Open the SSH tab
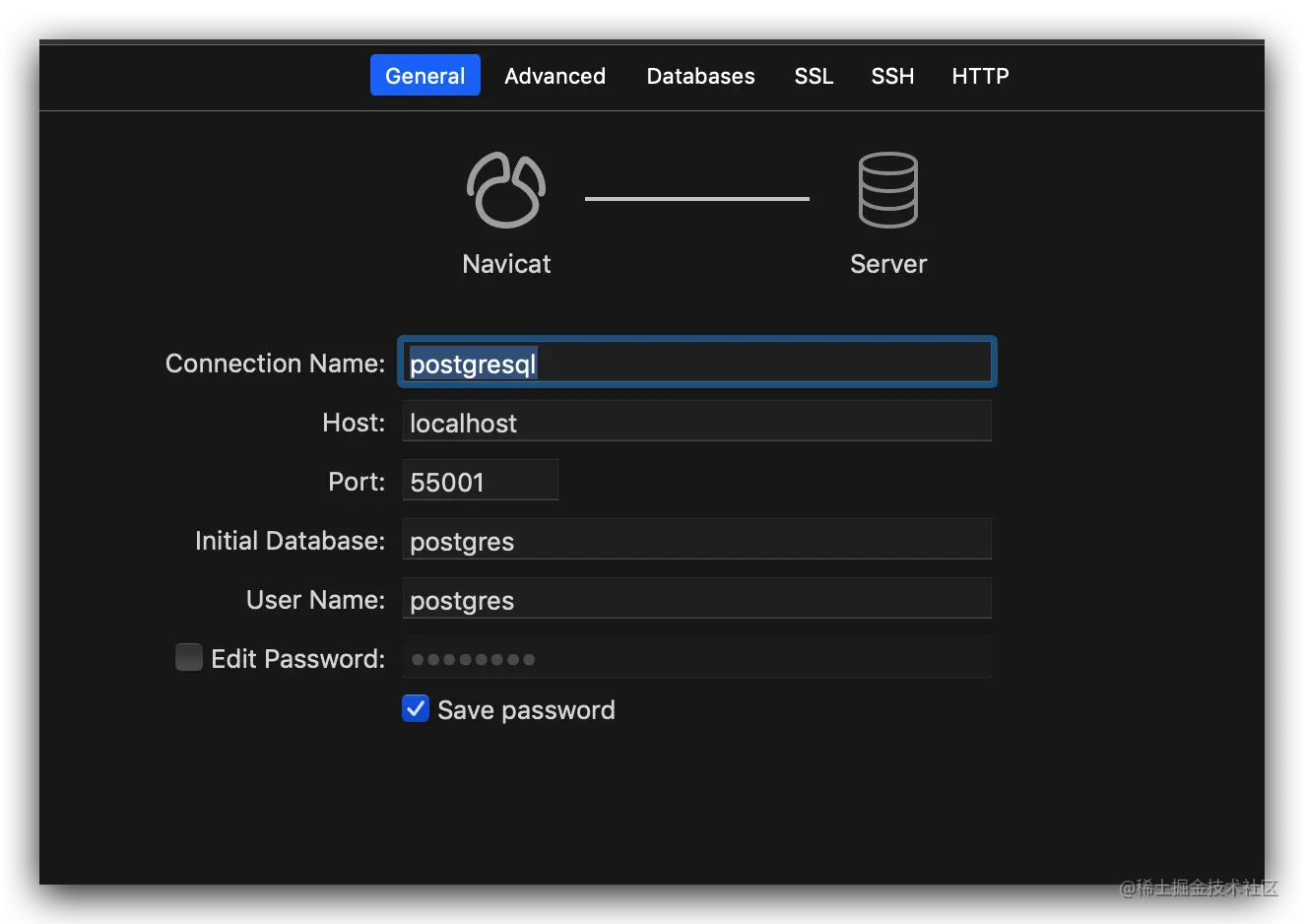 (892, 76)
